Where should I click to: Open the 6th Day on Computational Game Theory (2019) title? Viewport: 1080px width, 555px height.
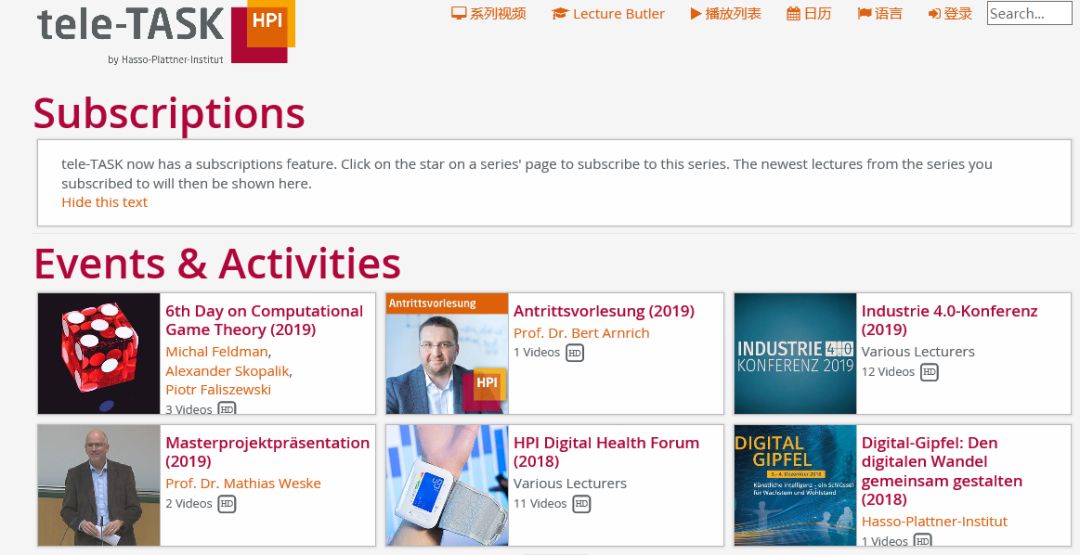point(264,320)
